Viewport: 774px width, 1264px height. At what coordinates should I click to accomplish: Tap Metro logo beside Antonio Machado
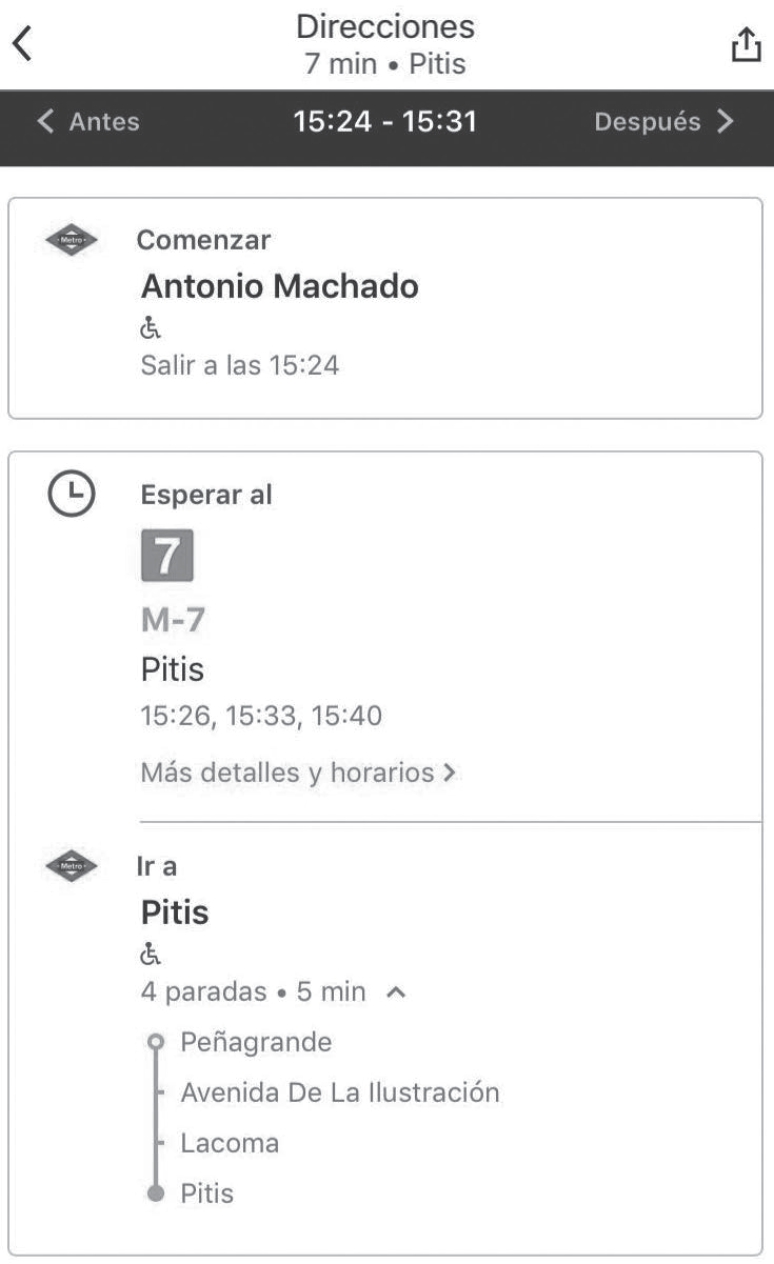72,240
